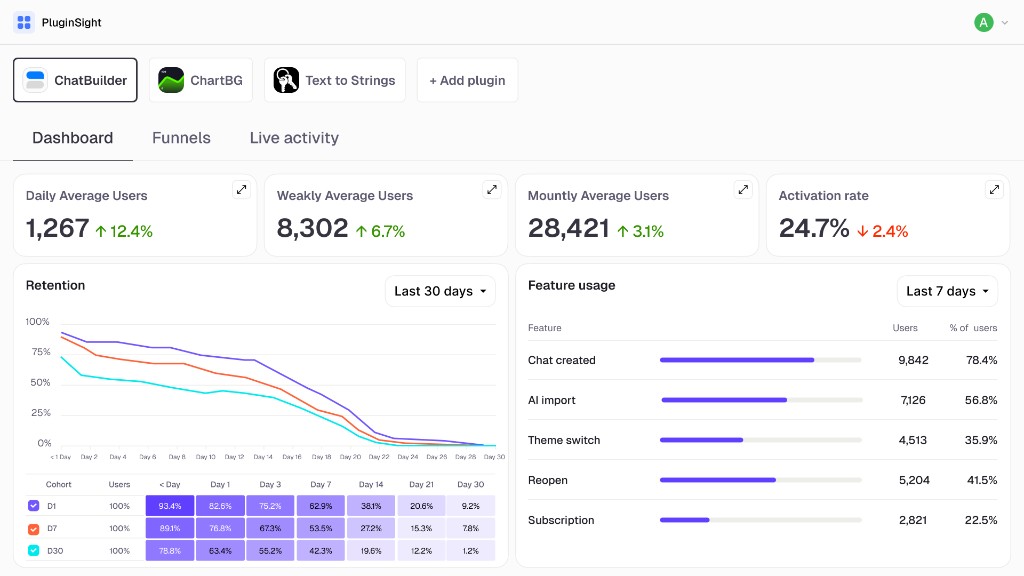Click the 5,204 users count
The image size is (1024, 576).
tap(914, 480)
